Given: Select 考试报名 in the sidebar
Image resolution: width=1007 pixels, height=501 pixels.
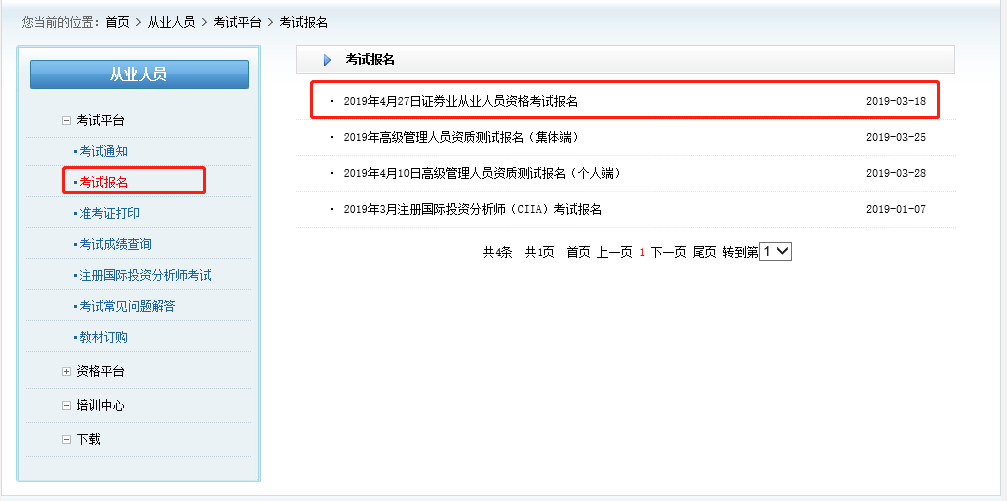Looking at the screenshot, I should pyautogui.click(x=103, y=182).
